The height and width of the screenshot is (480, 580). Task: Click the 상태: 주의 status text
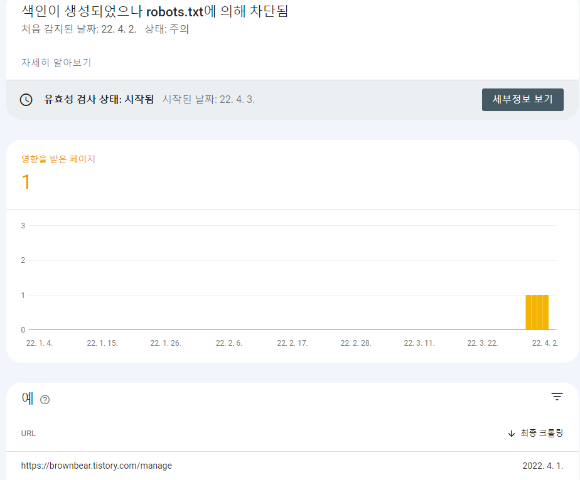click(166, 29)
